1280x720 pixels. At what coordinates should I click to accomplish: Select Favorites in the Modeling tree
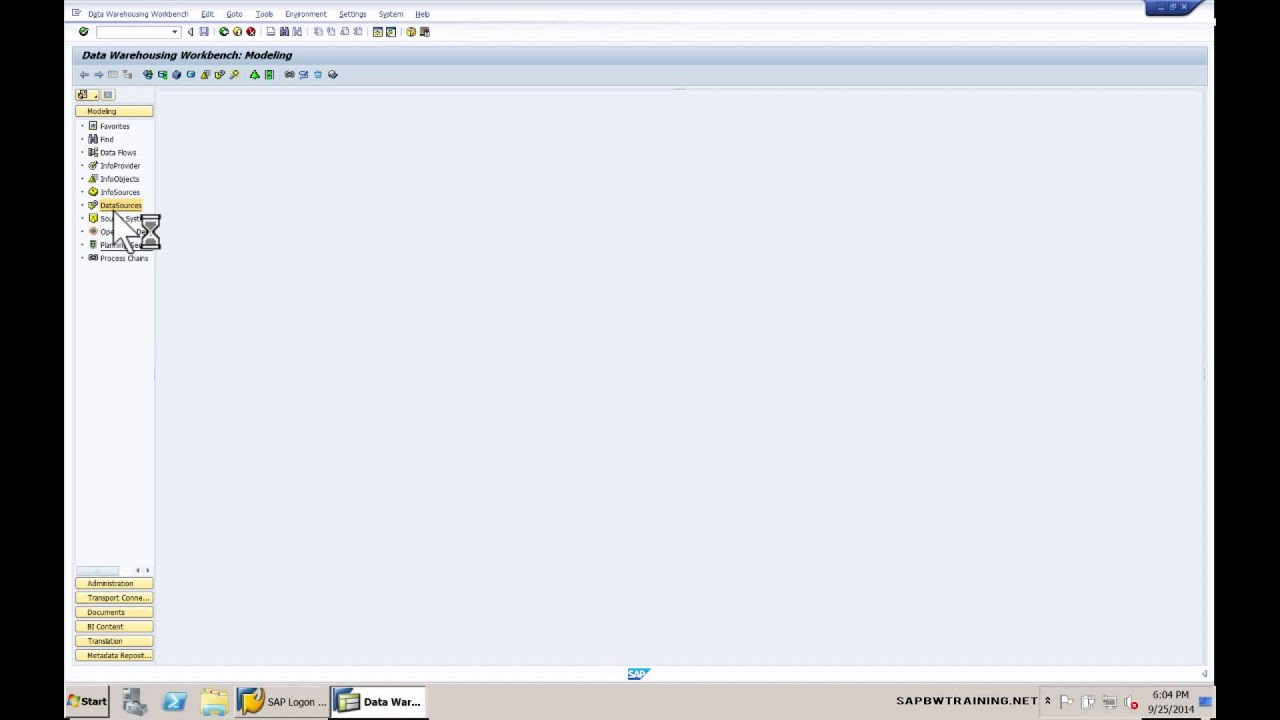pos(114,126)
